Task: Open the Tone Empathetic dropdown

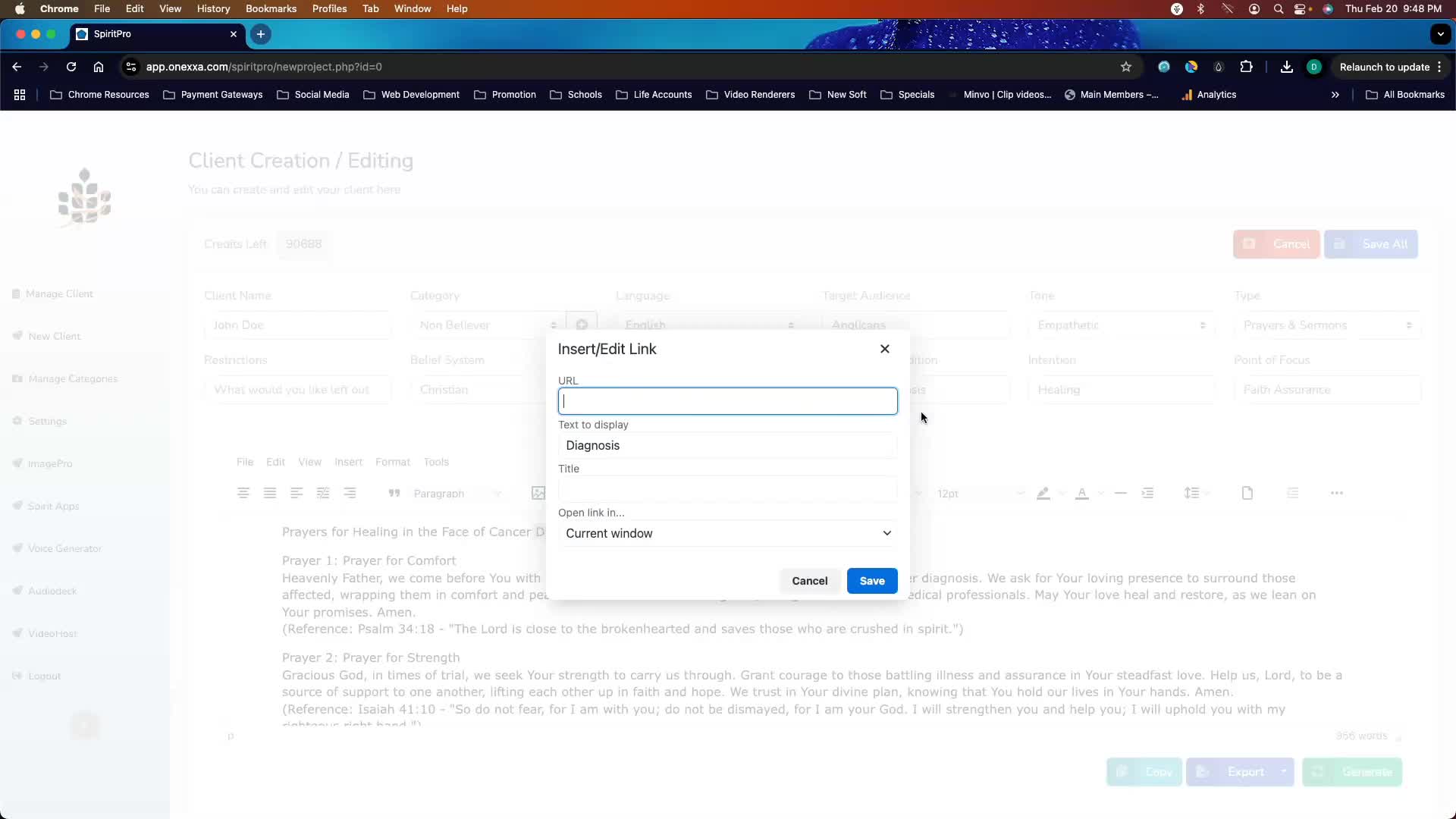Action: coord(1121,325)
